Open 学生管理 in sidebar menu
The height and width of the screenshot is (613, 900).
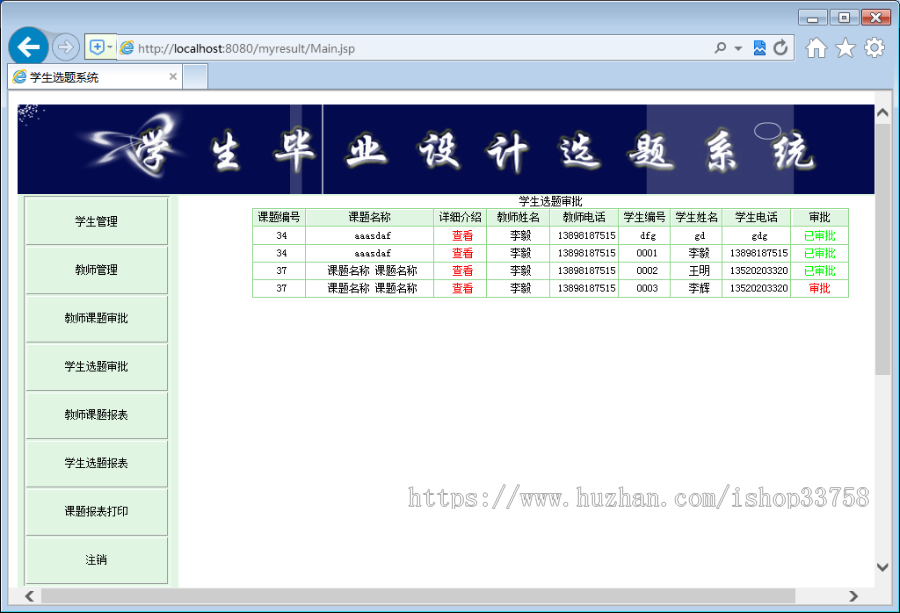click(96, 221)
